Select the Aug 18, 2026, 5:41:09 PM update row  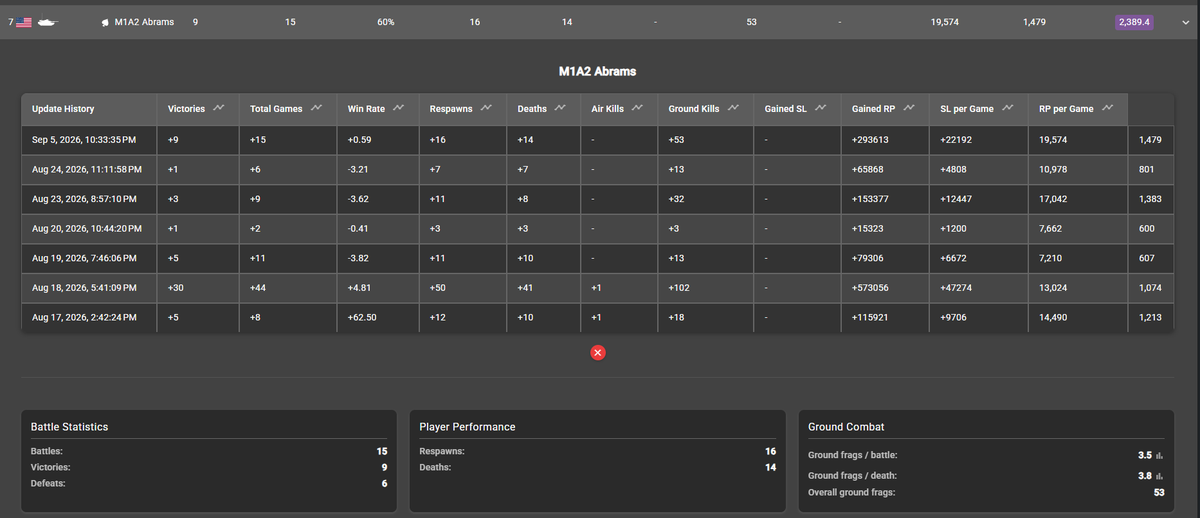(x=597, y=289)
